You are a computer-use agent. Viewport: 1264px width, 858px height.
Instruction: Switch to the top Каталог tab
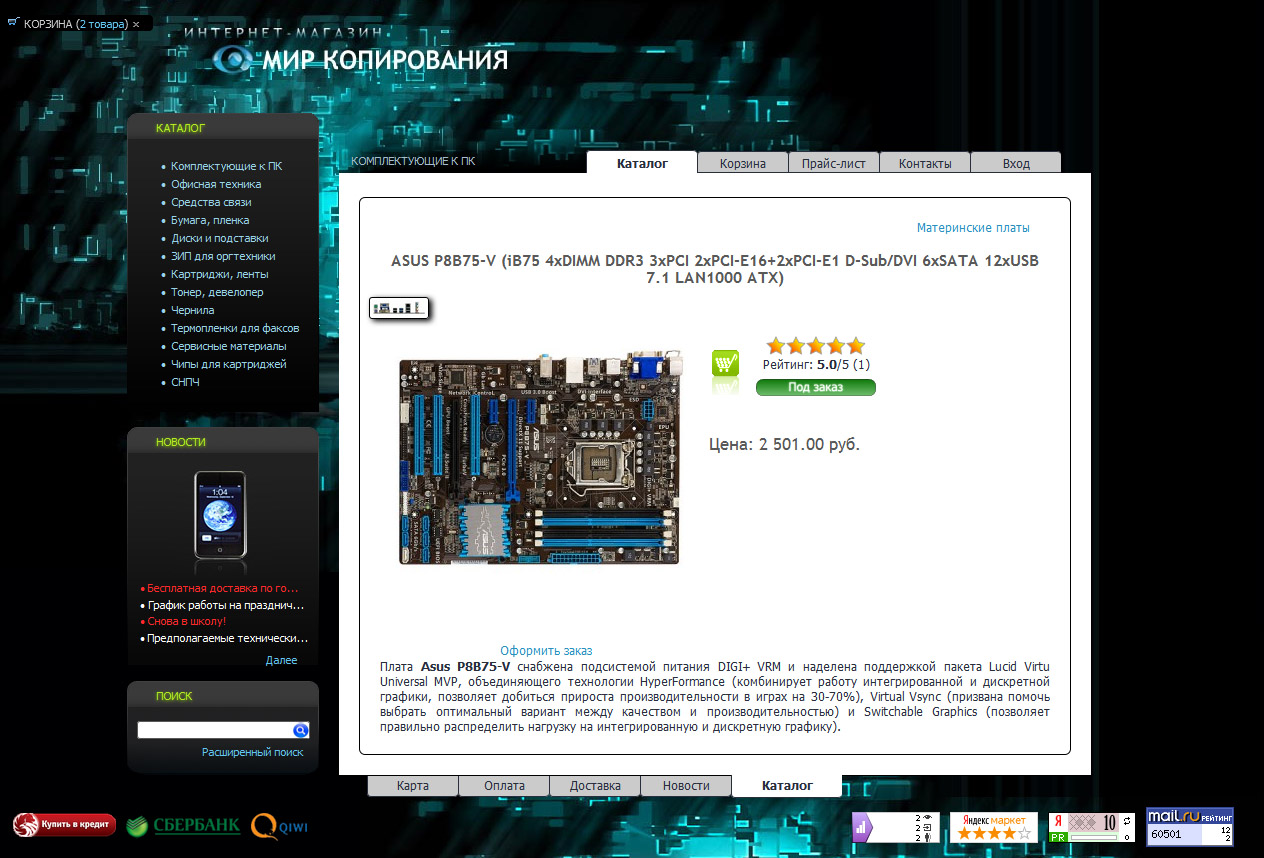coord(642,163)
